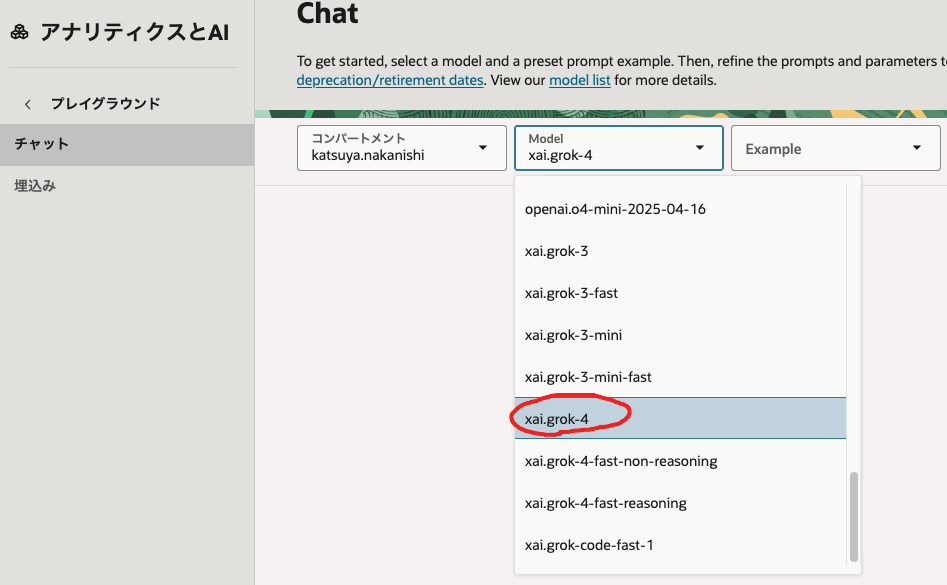Go back using the プレイグラウンド chevron
The width and height of the screenshot is (947, 585).
click(28, 104)
